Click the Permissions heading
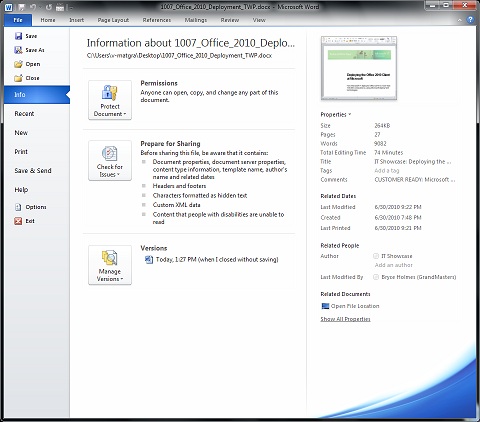This screenshot has height=422, width=480. pos(159,83)
